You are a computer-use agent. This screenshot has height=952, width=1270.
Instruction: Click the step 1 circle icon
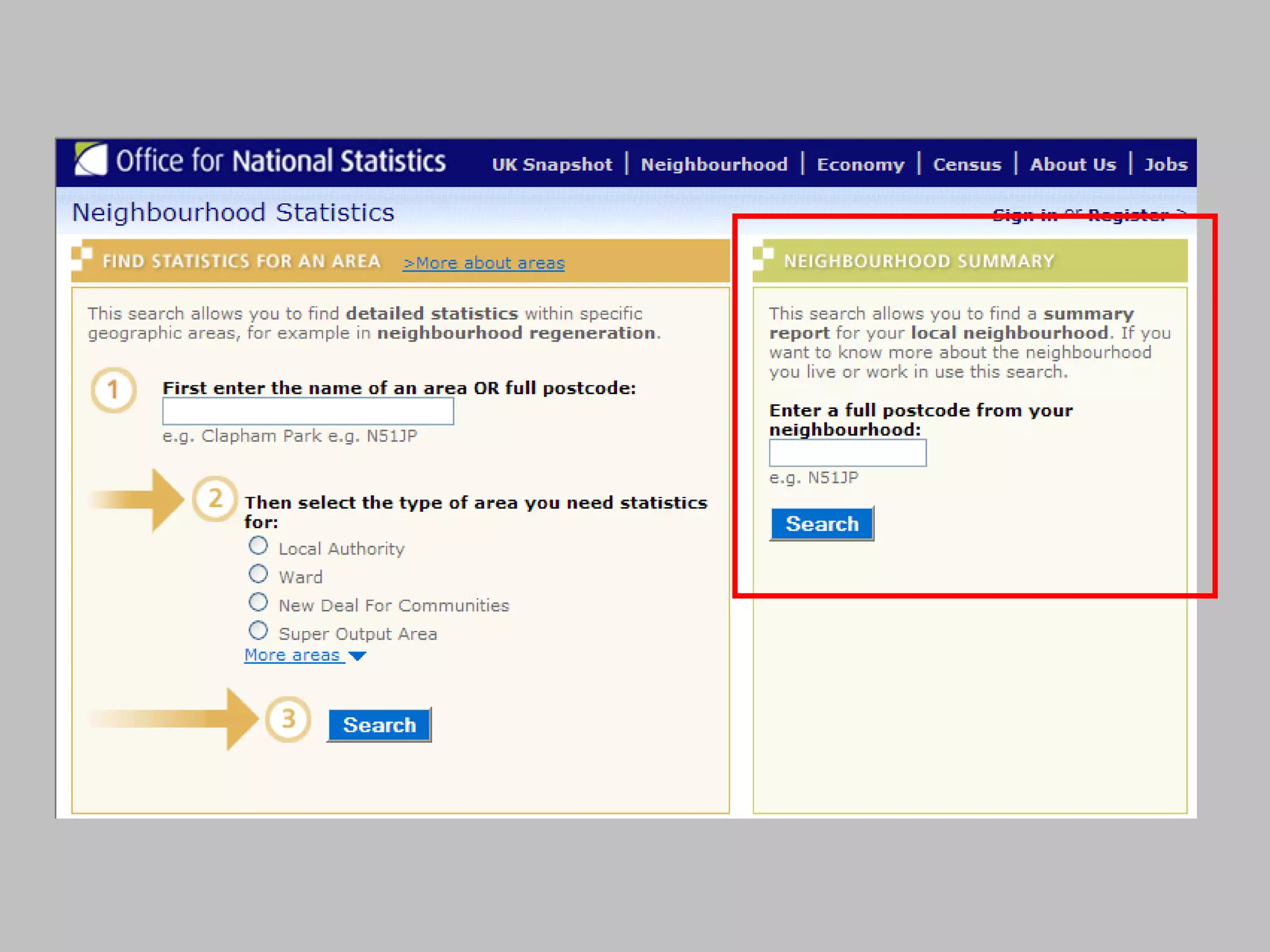pyautogui.click(x=113, y=390)
